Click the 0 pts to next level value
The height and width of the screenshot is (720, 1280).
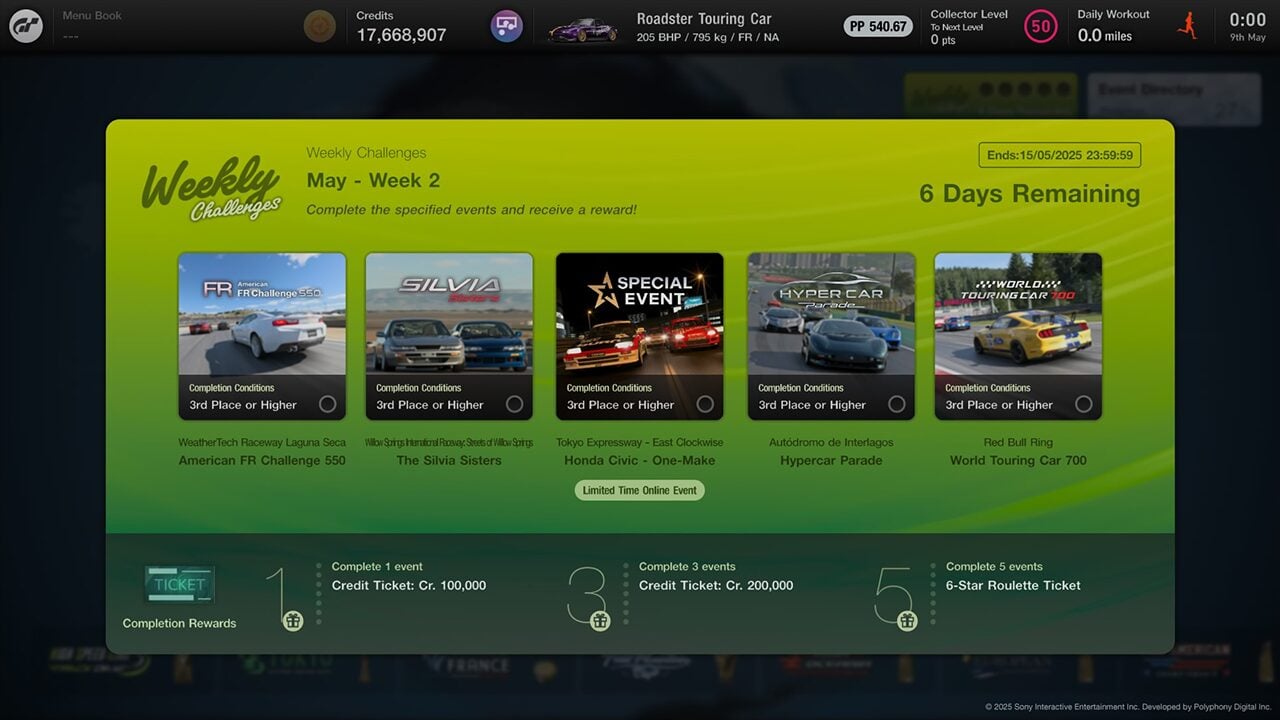pos(943,40)
